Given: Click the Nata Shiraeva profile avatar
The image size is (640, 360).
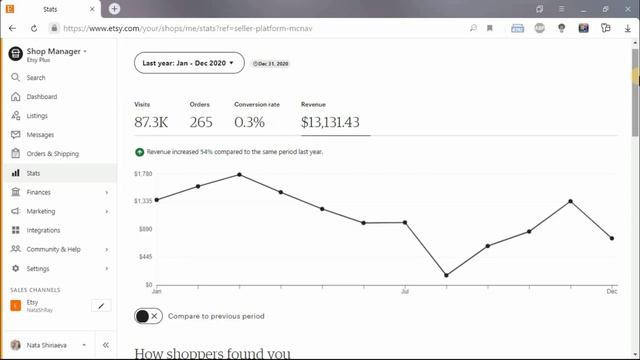Looking at the screenshot, I should click(x=16, y=345).
